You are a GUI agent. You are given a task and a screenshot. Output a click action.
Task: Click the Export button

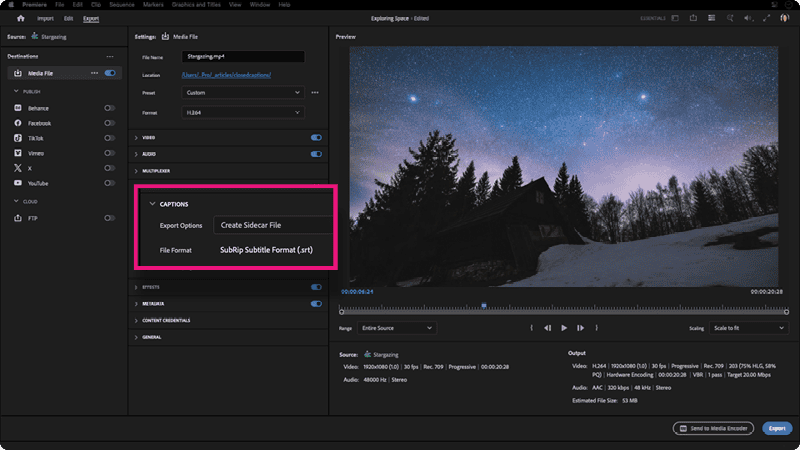point(777,429)
